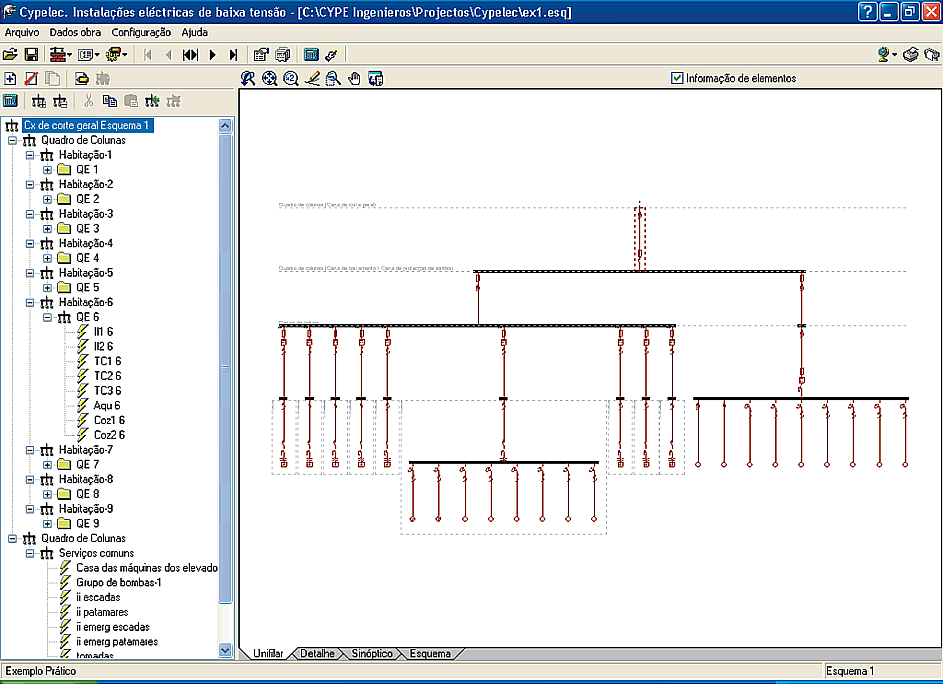This screenshot has height=695, width=943.
Task: Jump to the last item with the skip-to-end arrow
Action: coord(233,55)
